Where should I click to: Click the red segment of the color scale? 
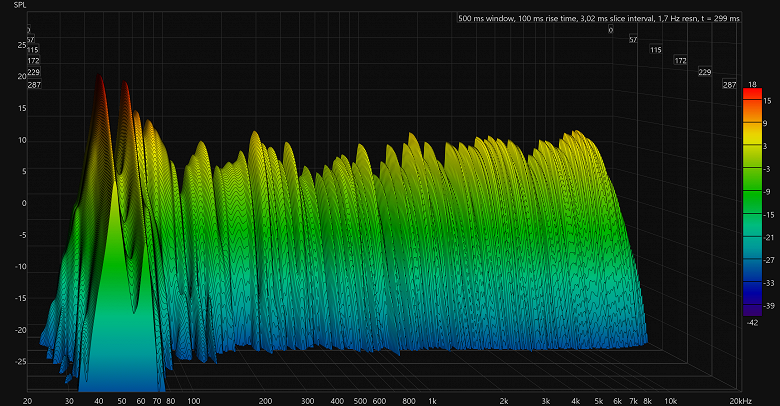tap(752, 95)
